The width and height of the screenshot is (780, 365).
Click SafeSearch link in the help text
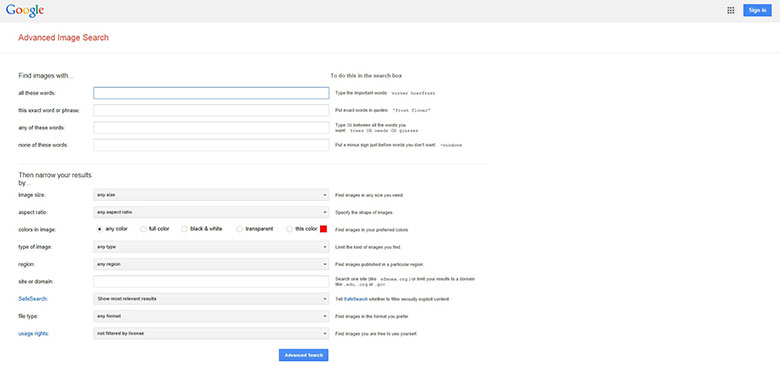355,299
